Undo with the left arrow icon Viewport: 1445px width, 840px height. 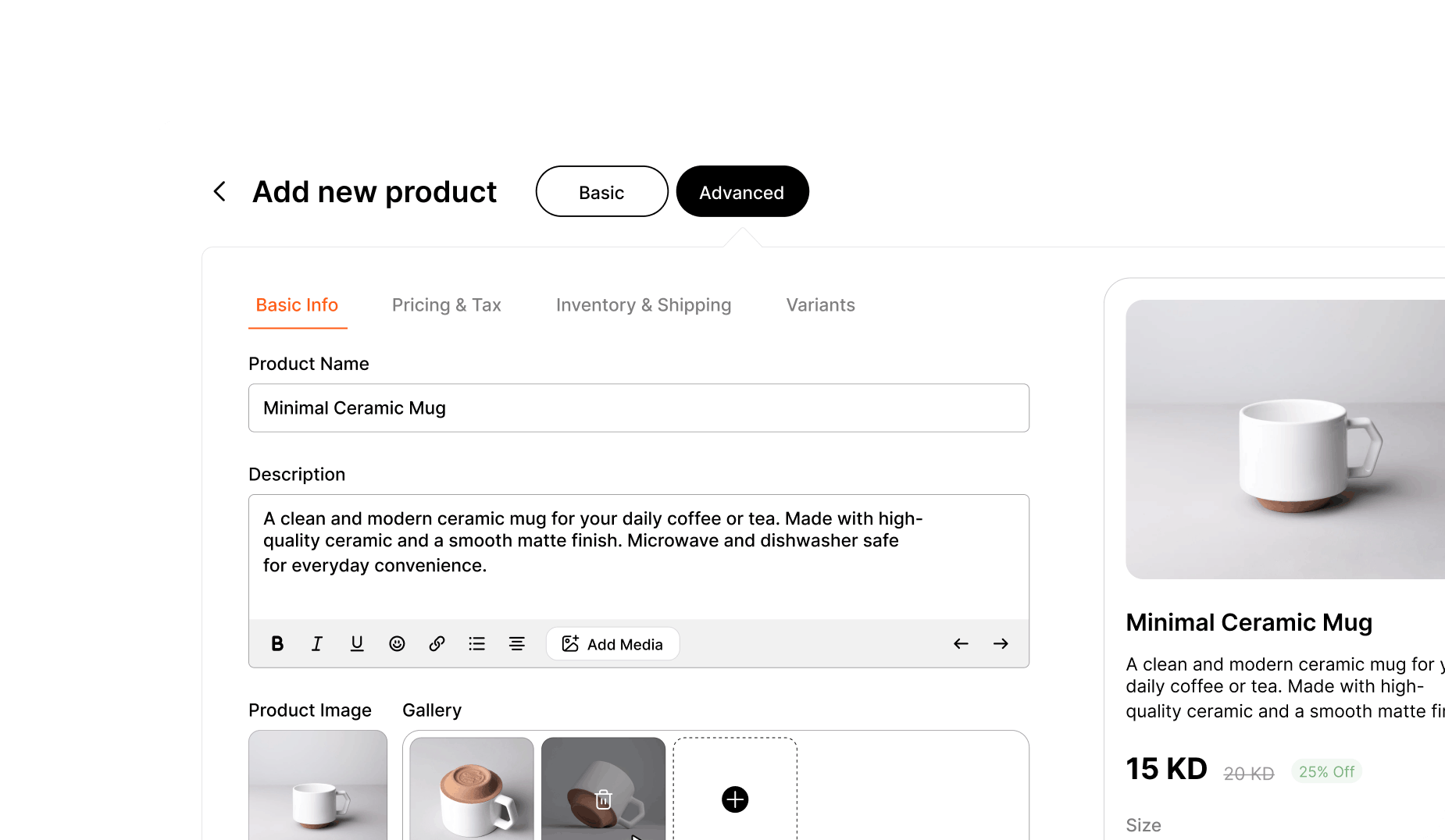tap(961, 643)
